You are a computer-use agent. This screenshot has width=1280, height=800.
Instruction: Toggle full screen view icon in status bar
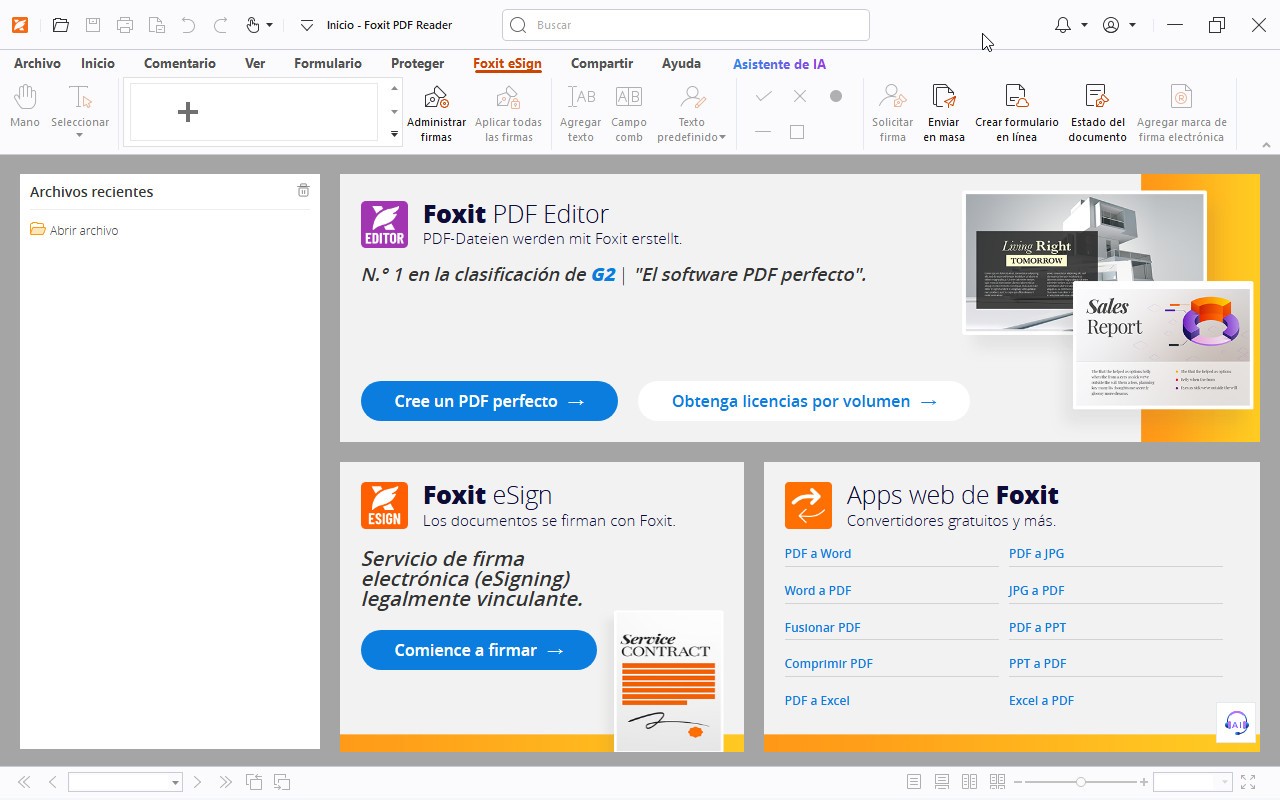coord(1248,782)
